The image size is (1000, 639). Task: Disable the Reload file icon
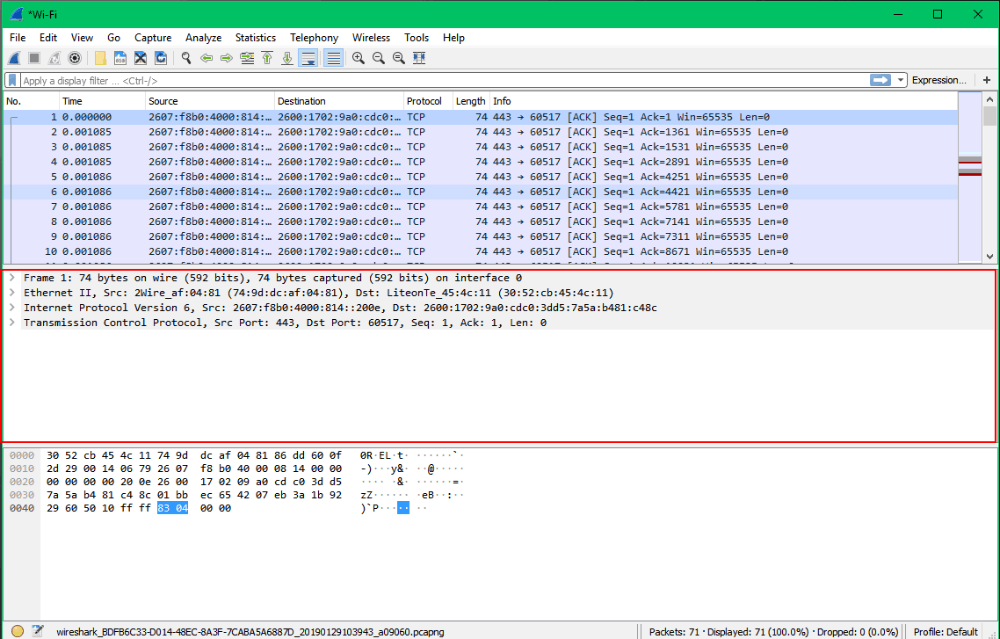(x=161, y=58)
